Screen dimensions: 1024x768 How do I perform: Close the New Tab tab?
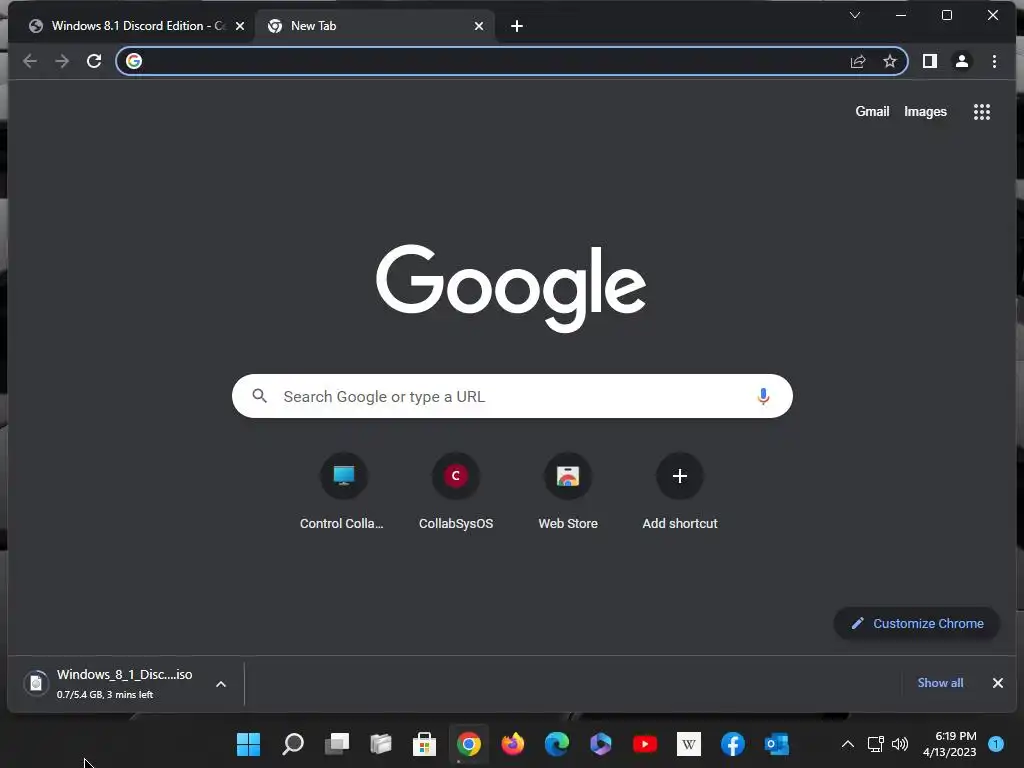pos(479,26)
